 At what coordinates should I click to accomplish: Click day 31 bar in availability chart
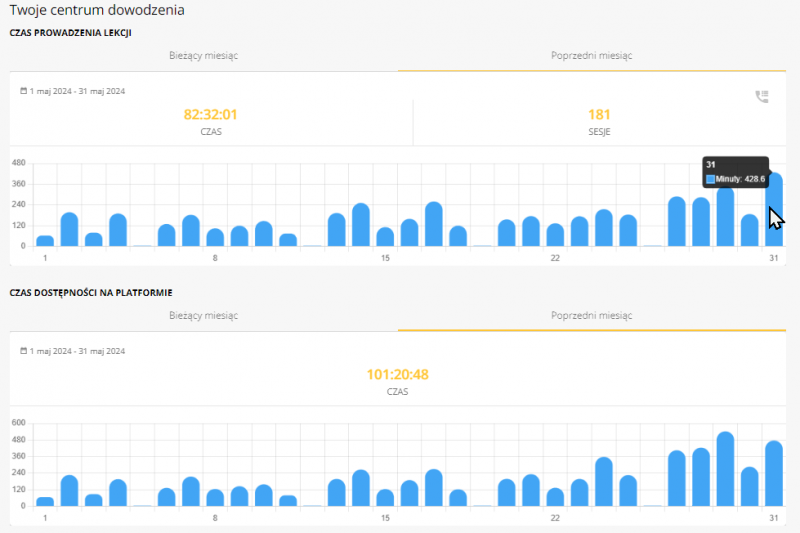[774, 474]
